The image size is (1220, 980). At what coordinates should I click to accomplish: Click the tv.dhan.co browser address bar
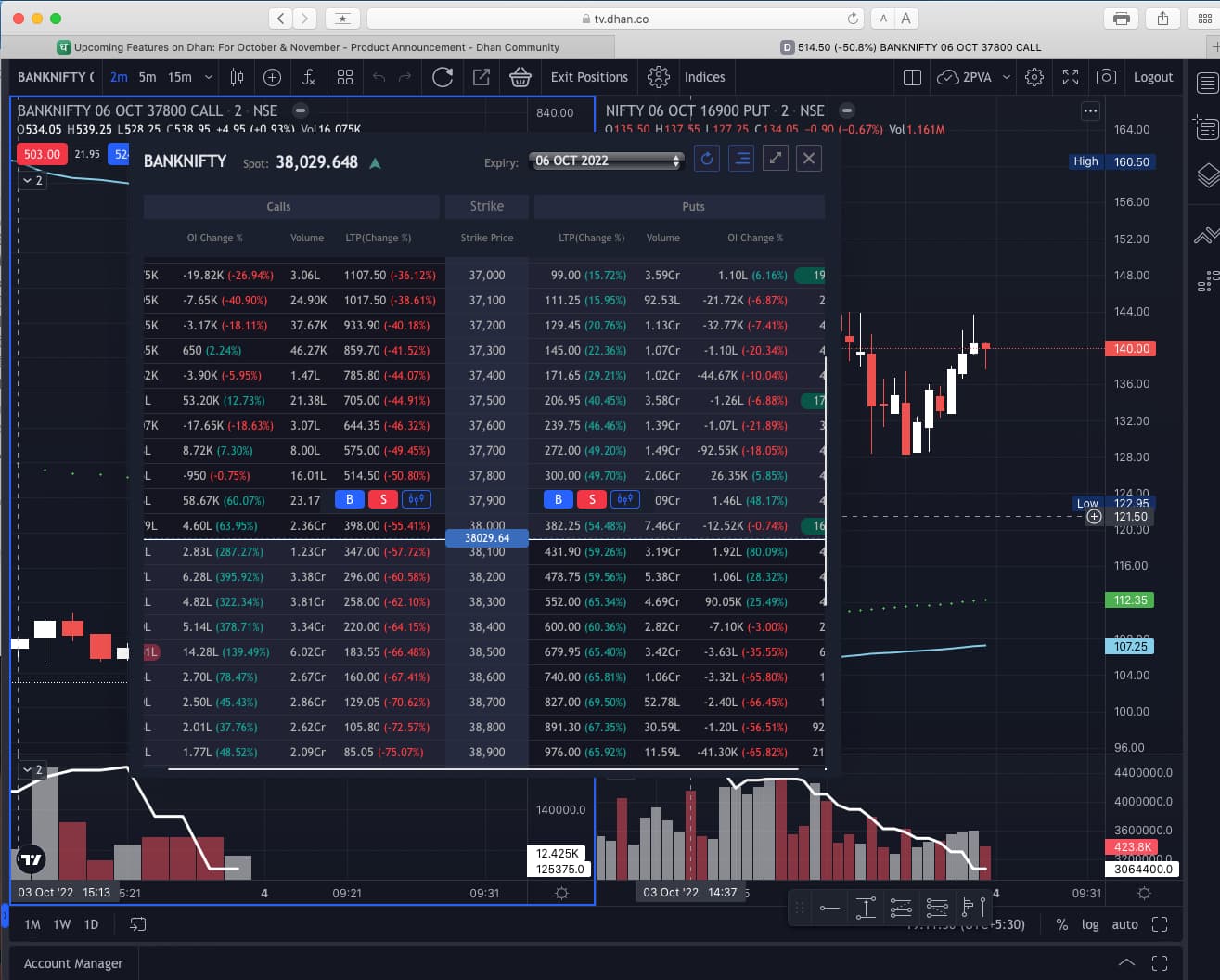pos(616,19)
